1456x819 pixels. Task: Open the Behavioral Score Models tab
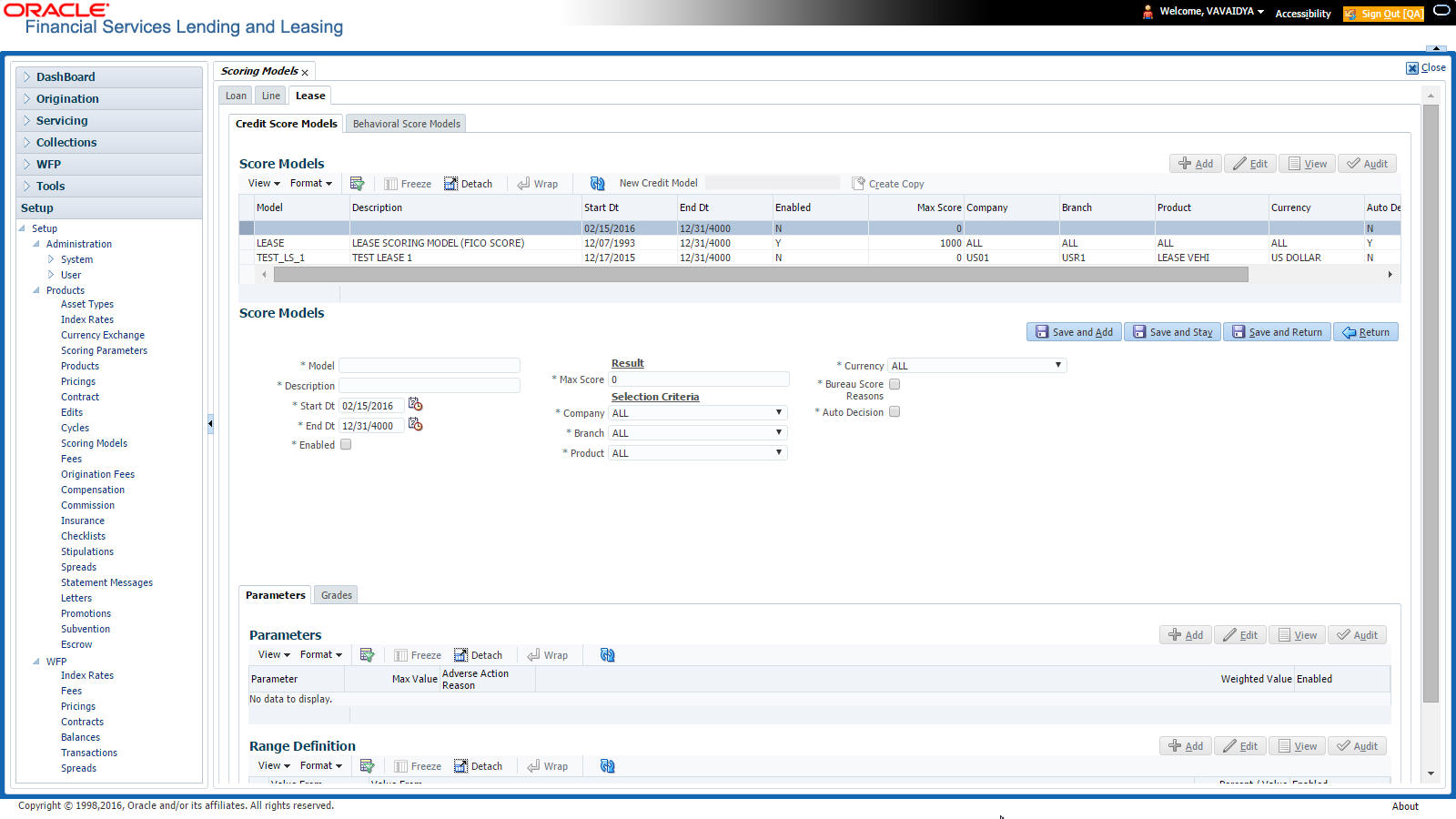tap(407, 124)
